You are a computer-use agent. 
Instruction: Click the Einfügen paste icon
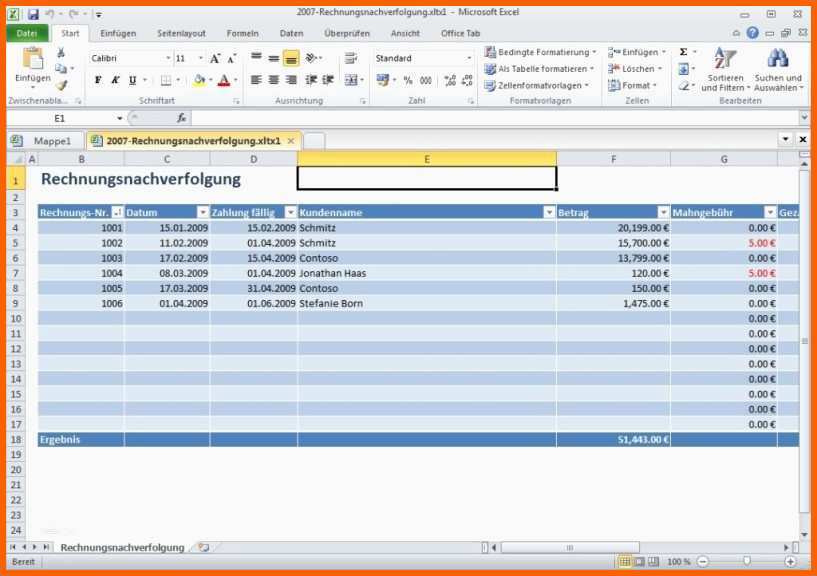(x=32, y=61)
